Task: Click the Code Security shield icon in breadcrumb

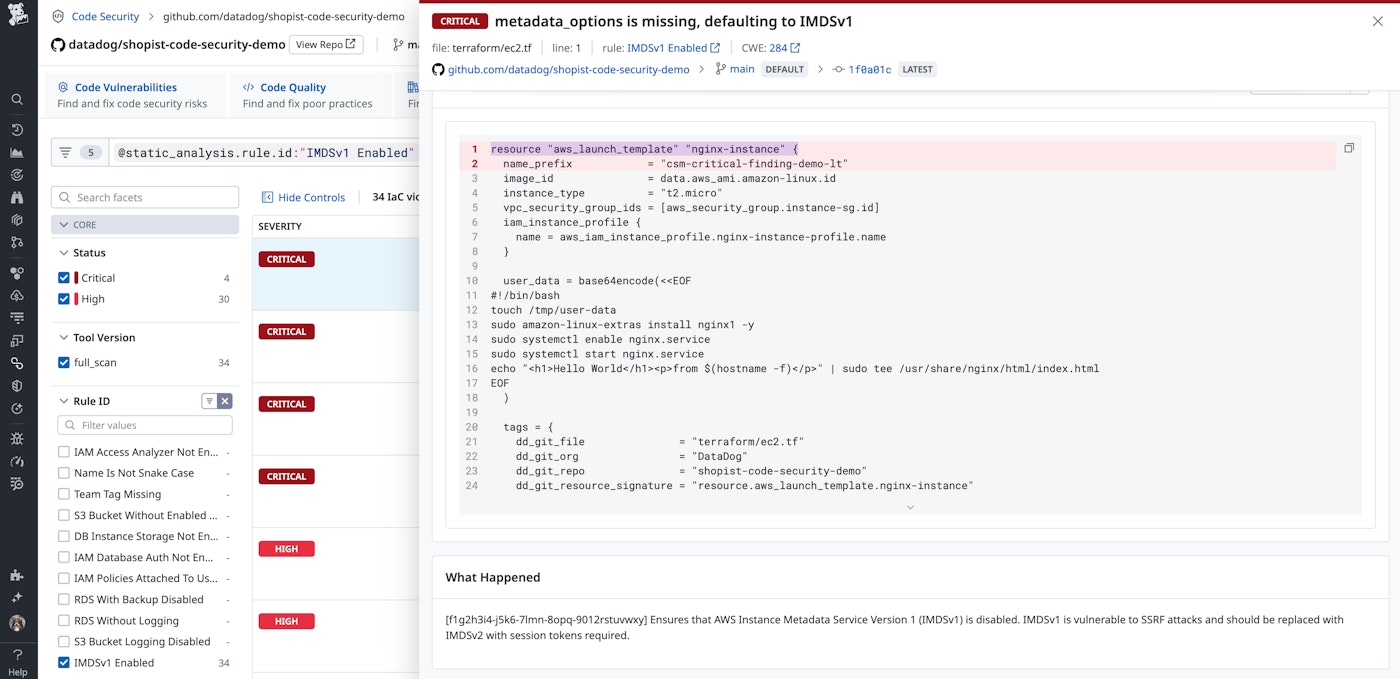Action: point(58,17)
